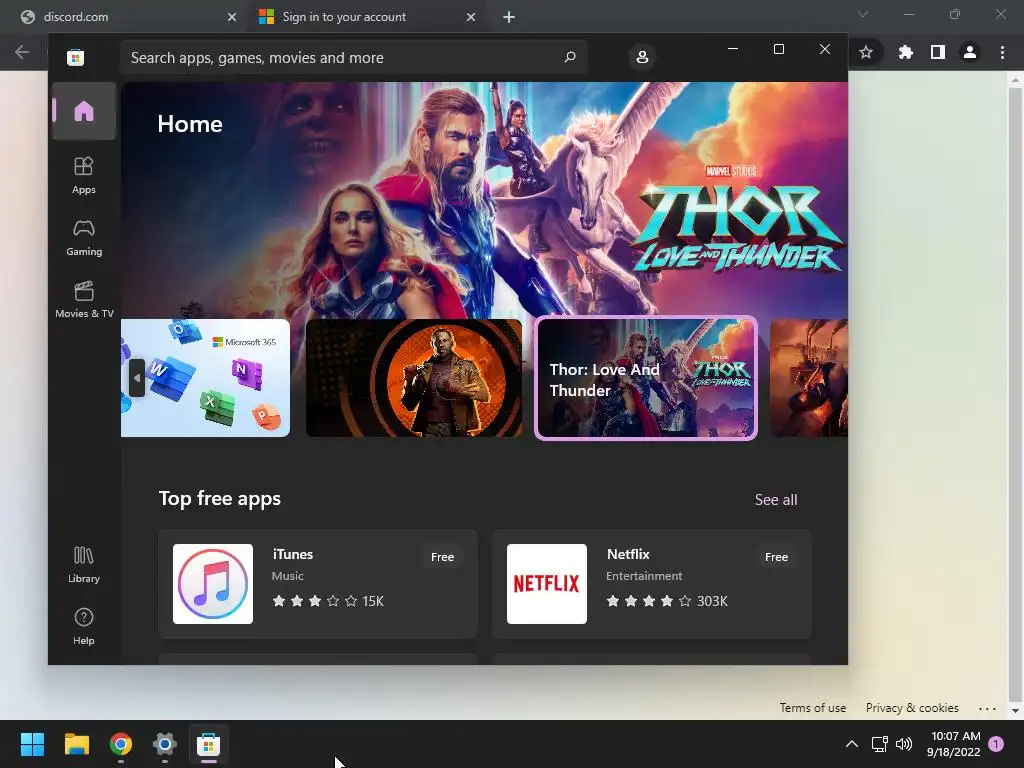This screenshot has height=768, width=1024.
Task: Open File Explorer from taskbar
Action: coord(76,744)
